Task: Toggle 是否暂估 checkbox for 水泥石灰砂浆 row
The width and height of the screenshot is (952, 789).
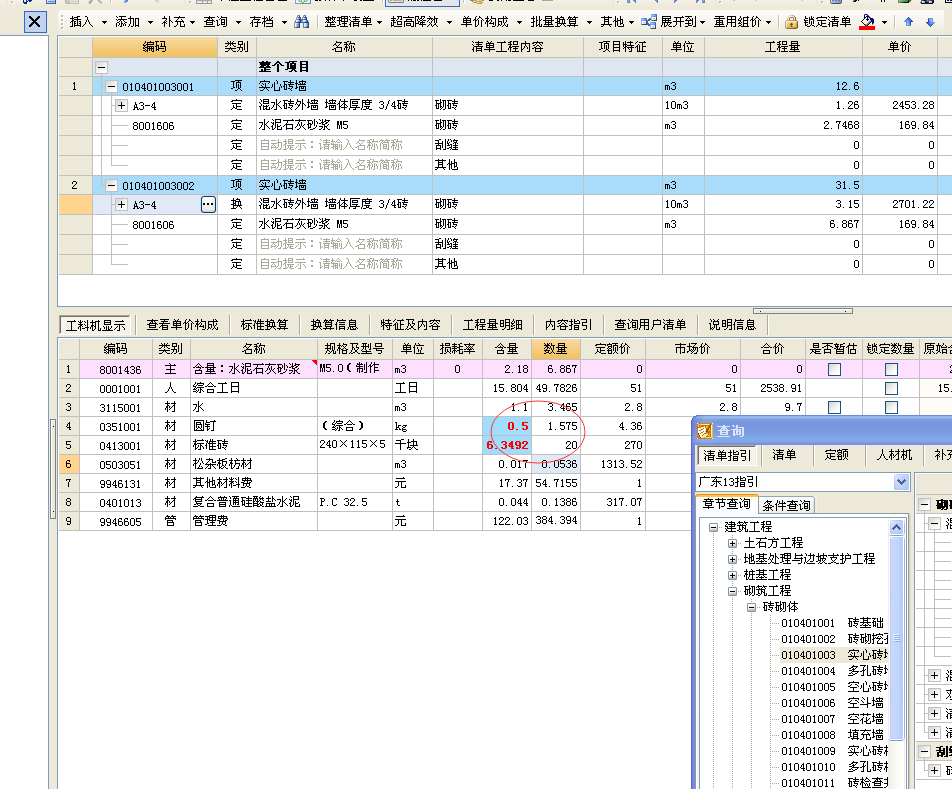Action: pyautogui.click(x=834, y=369)
